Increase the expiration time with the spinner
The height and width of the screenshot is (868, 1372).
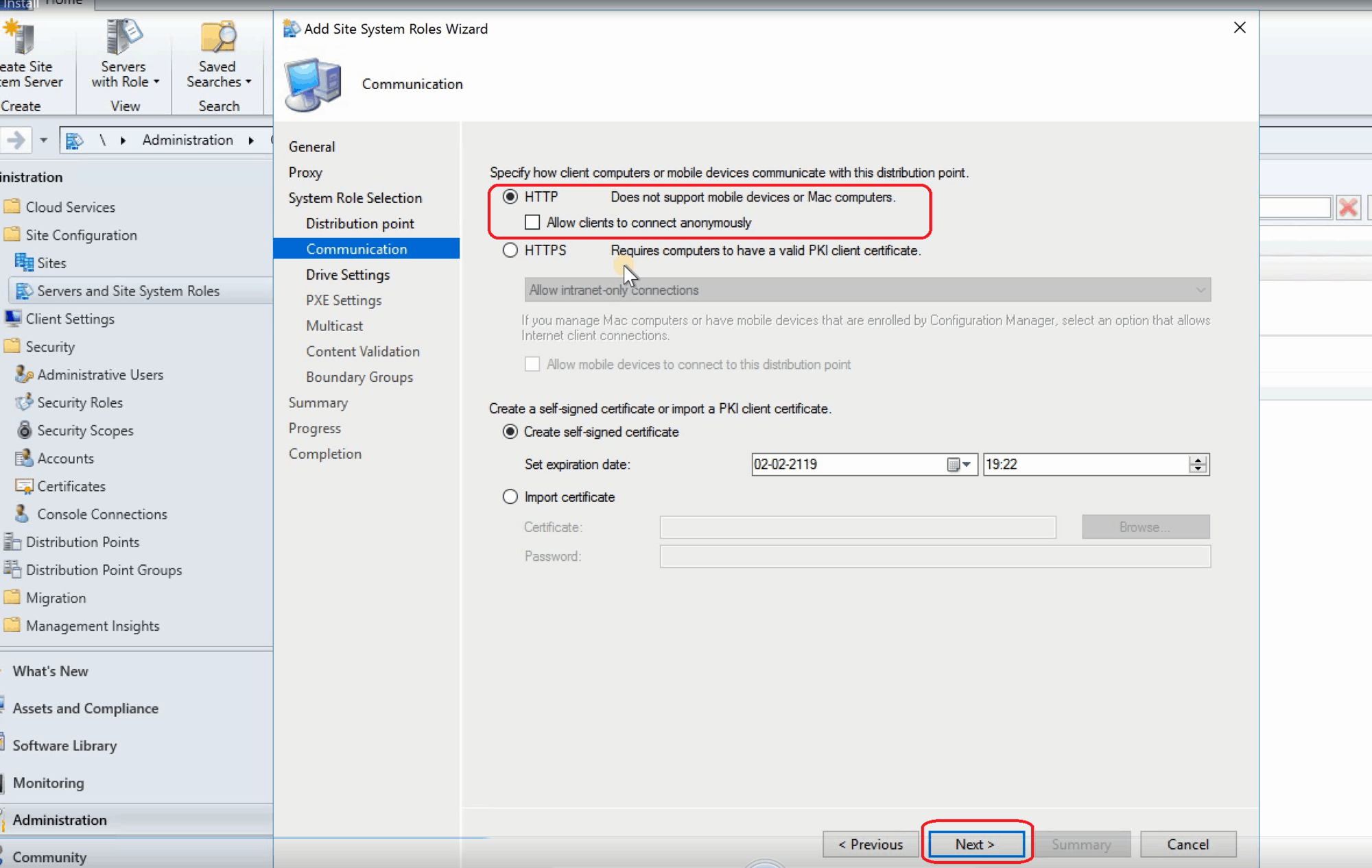(x=1198, y=460)
